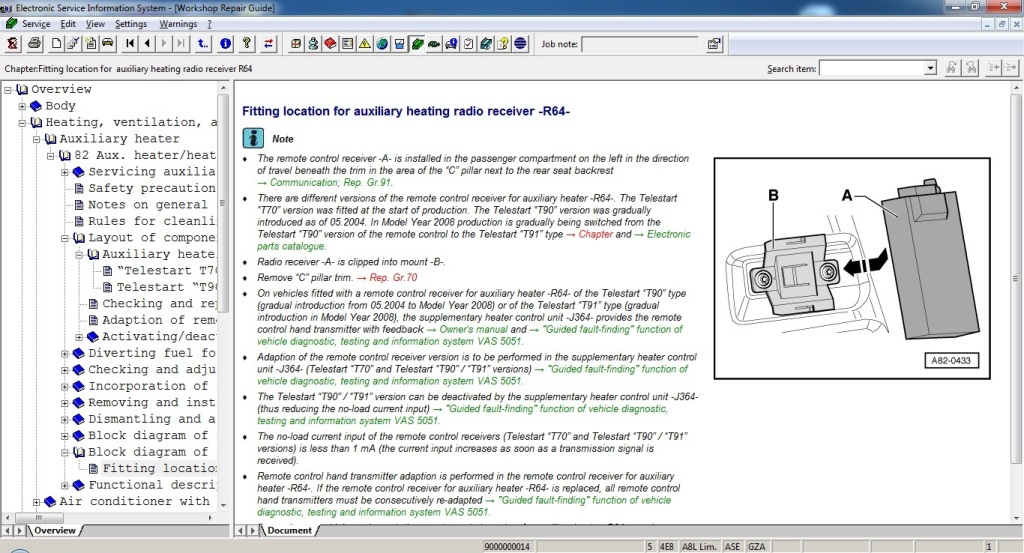Image resolution: width=1024 pixels, height=553 pixels.
Task: Jump to first page with skip-back arrow
Action: (x=130, y=44)
